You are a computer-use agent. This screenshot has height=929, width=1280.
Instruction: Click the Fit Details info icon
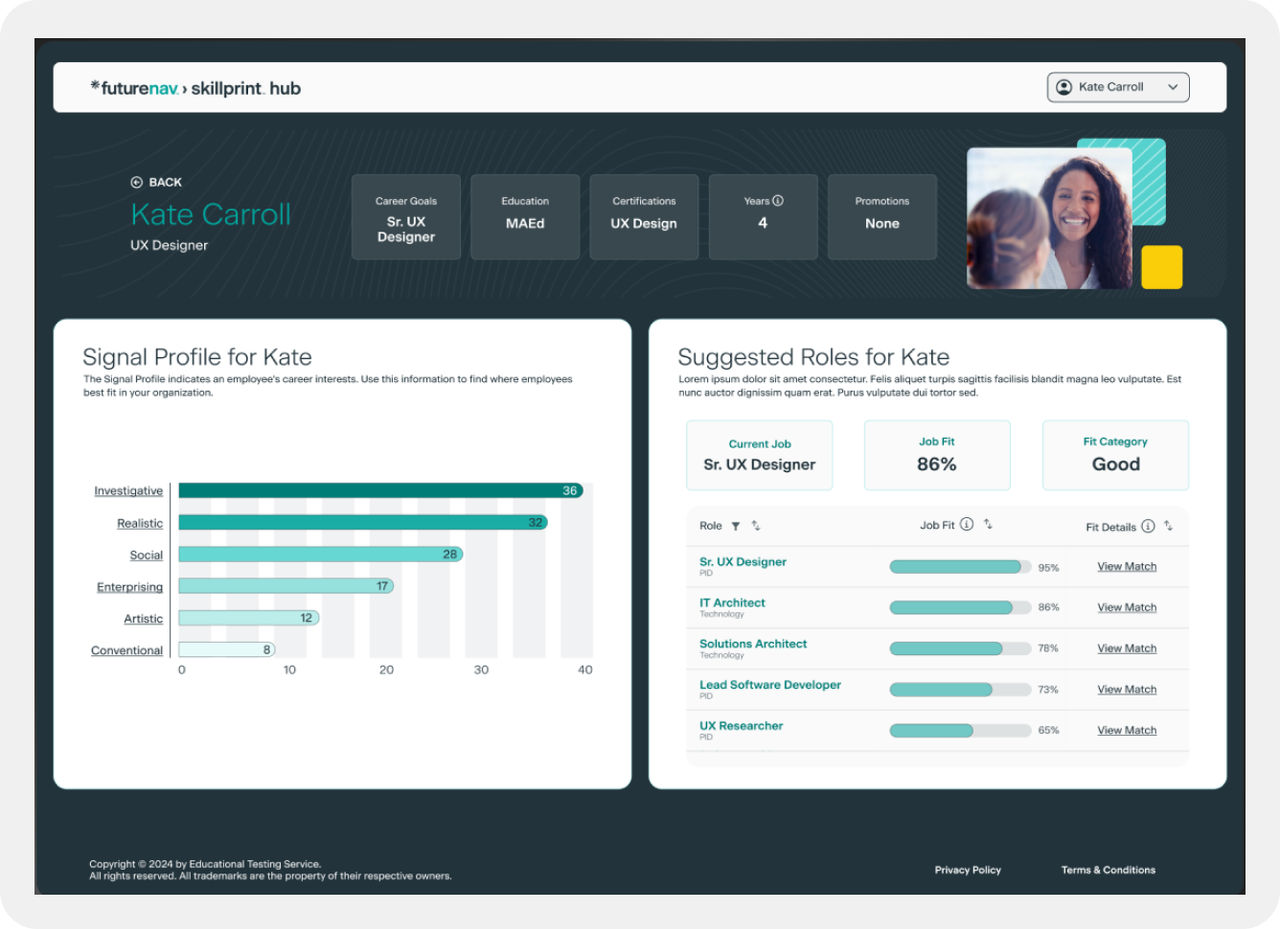(x=1148, y=526)
